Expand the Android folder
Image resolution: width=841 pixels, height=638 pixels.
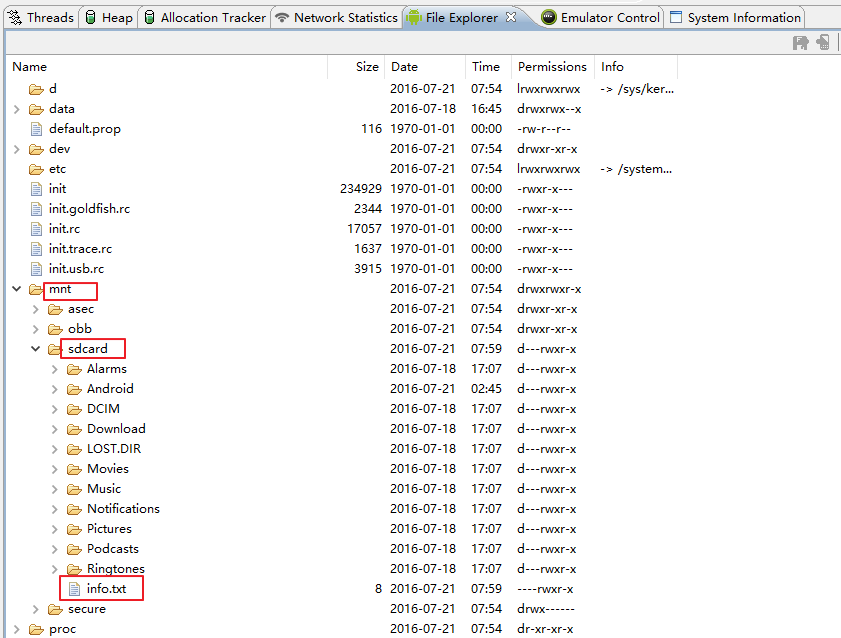pos(55,389)
